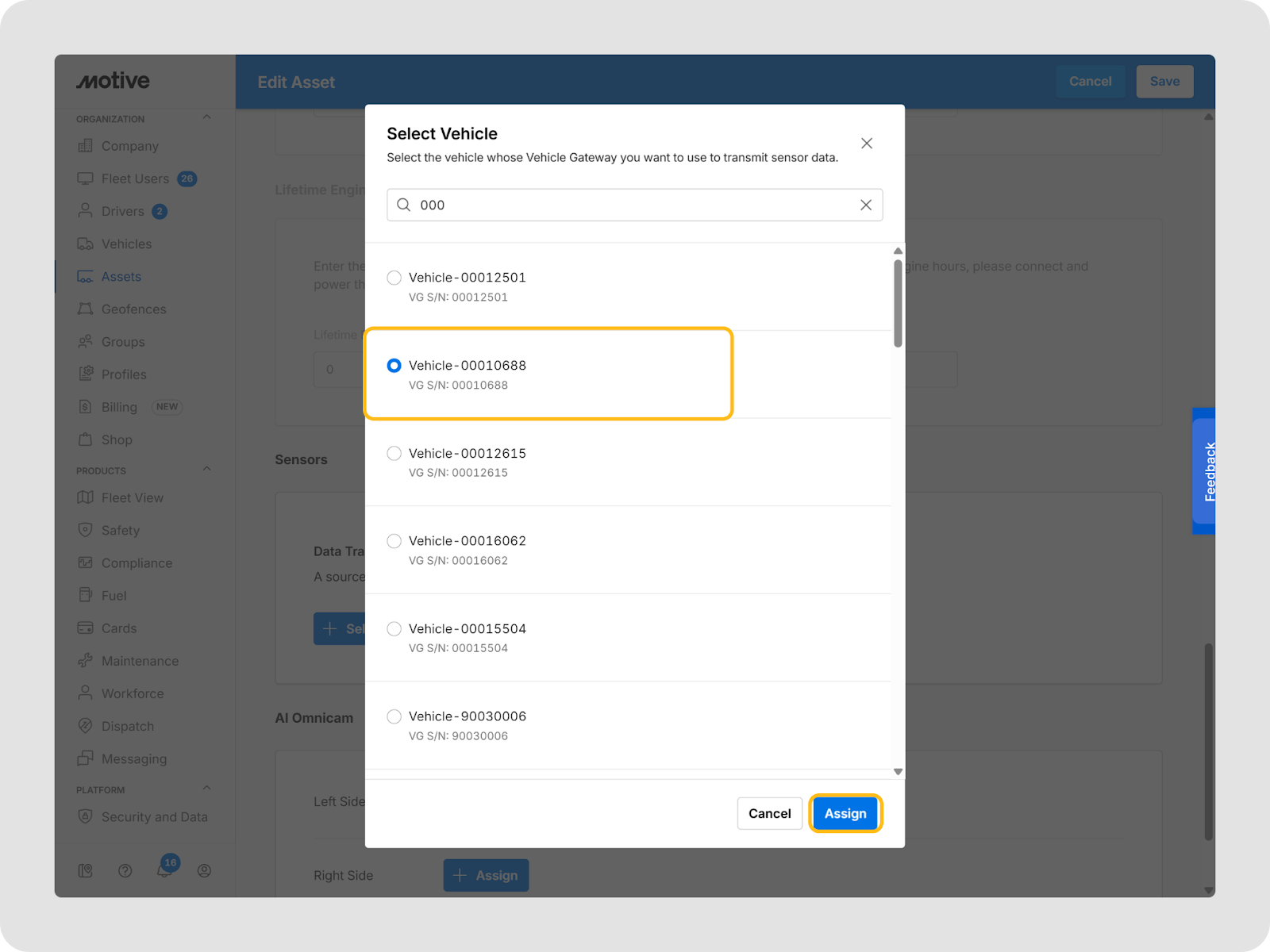
Task: Close the Select Vehicle dialog
Action: pos(866,144)
